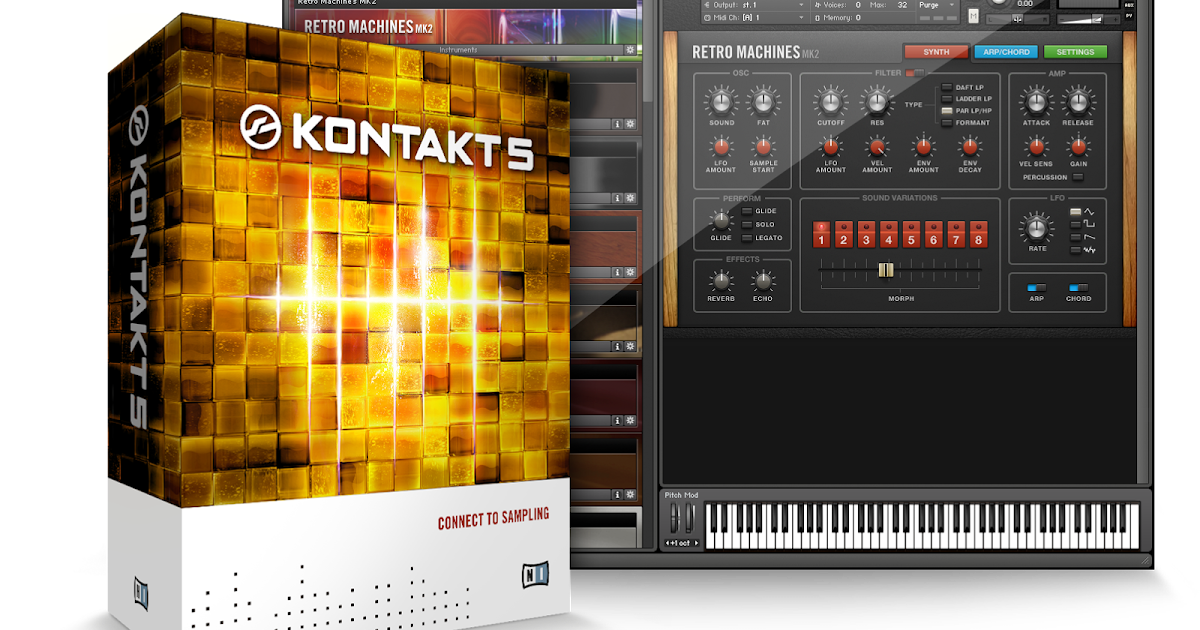1200x630 pixels.
Task: Toggle the Chord switch
Action: (x=1078, y=287)
